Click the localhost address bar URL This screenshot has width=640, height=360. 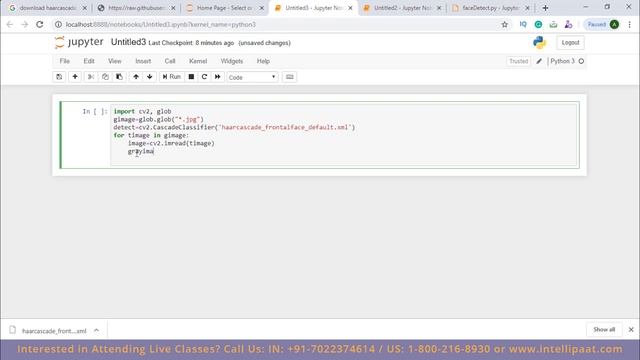(161, 24)
